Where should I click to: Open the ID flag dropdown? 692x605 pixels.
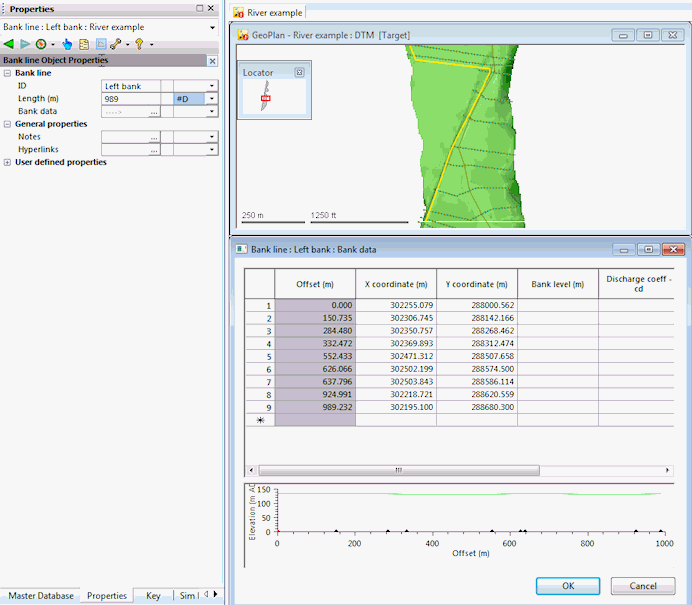(x=212, y=86)
